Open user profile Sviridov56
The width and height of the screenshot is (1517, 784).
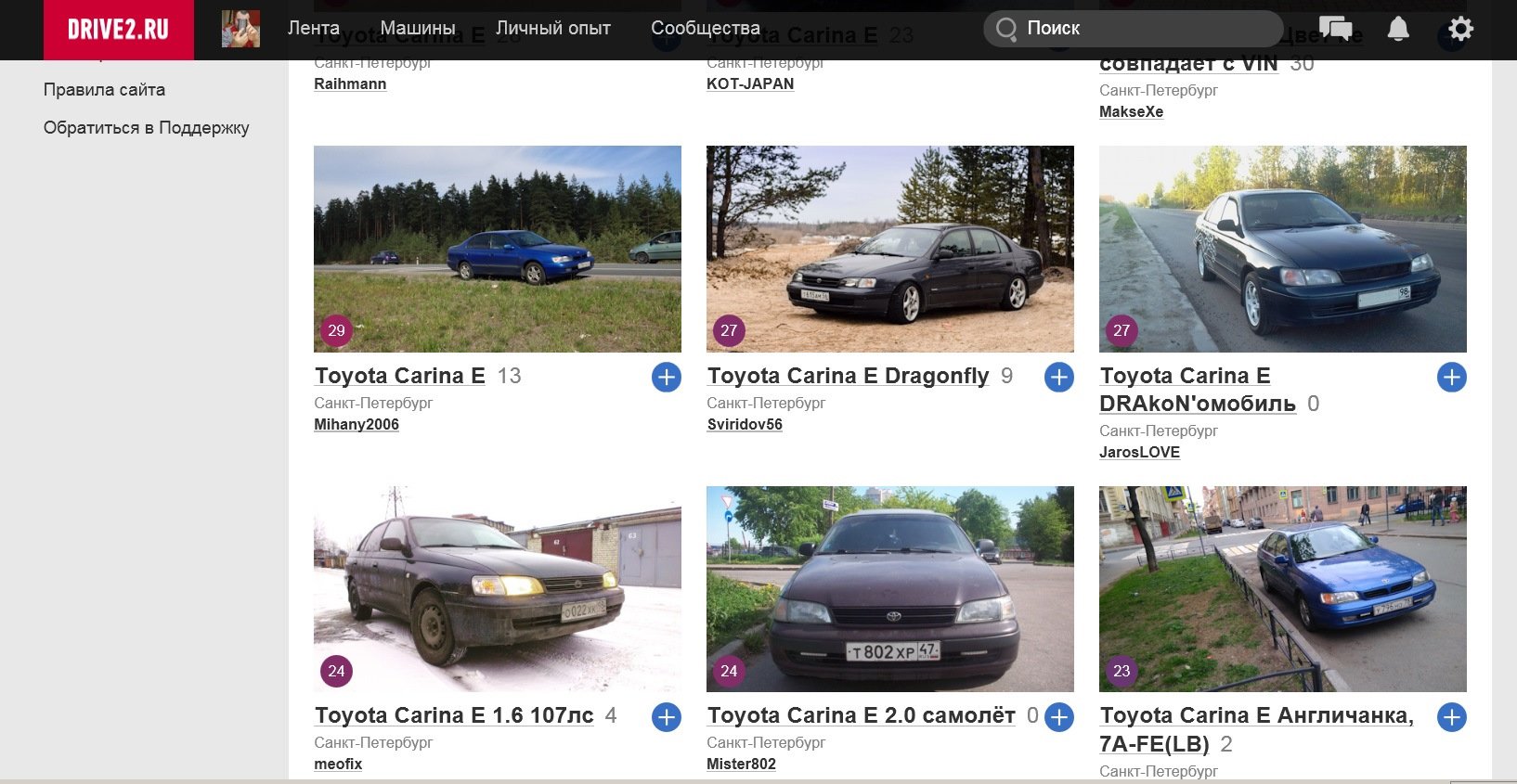tap(745, 424)
